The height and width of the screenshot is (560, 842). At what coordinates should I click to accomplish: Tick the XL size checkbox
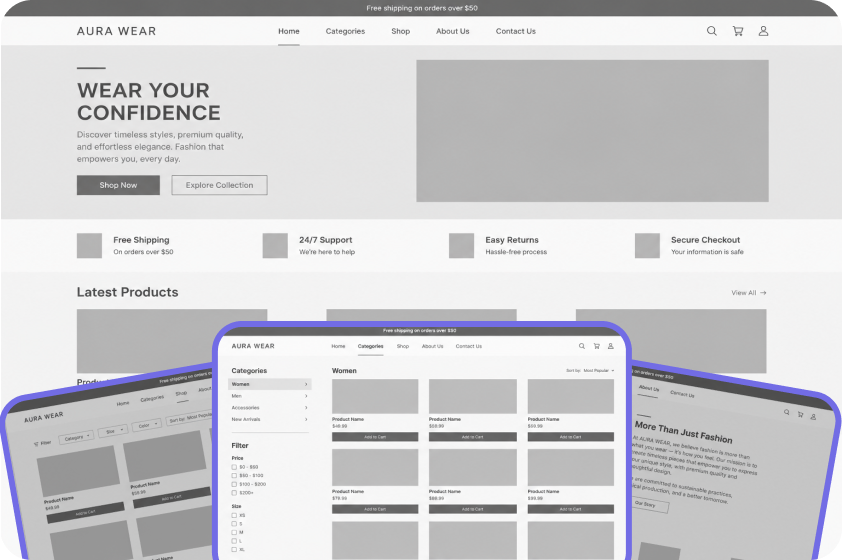(234, 550)
